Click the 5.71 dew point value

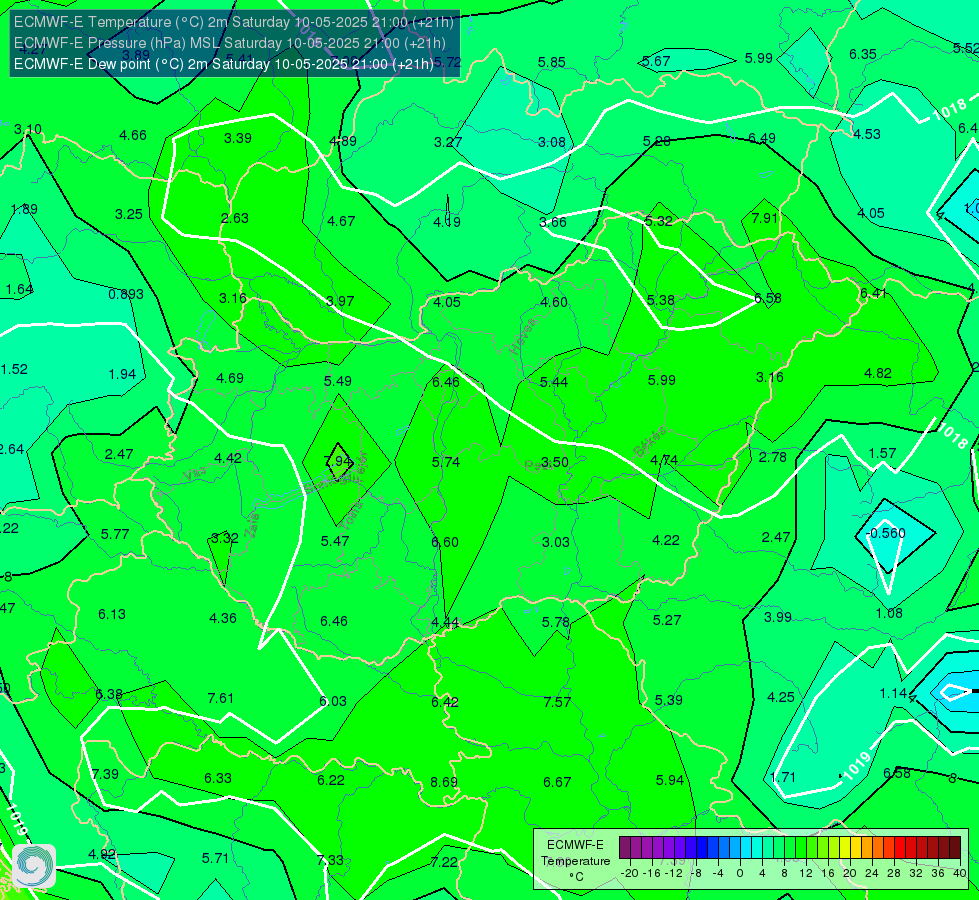[x=215, y=858]
